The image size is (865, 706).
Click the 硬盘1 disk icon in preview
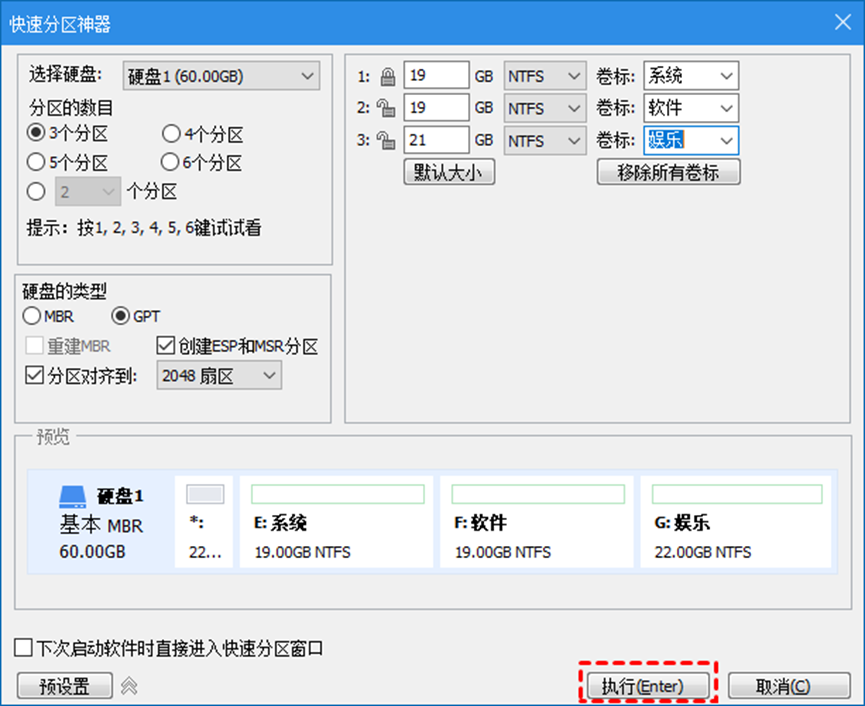pyautogui.click(x=73, y=496)
